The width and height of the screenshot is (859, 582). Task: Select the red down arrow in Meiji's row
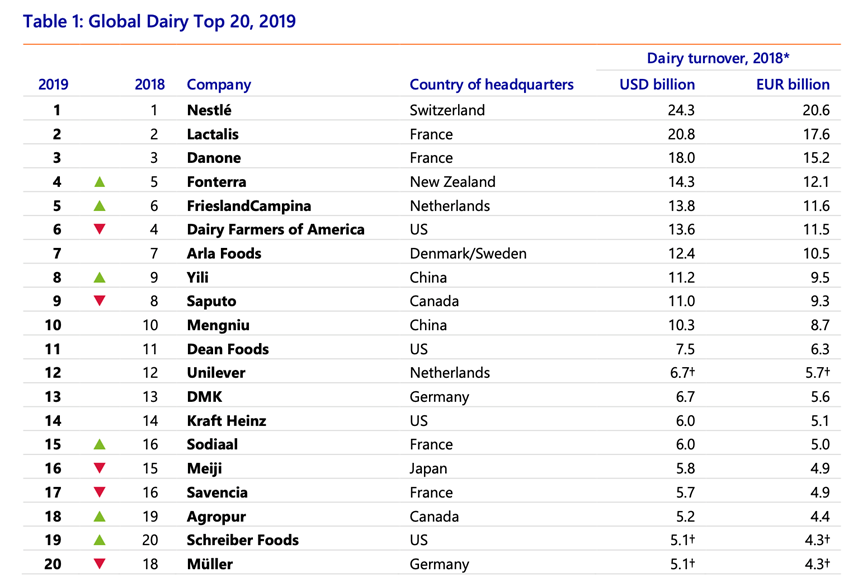point(99,468)
